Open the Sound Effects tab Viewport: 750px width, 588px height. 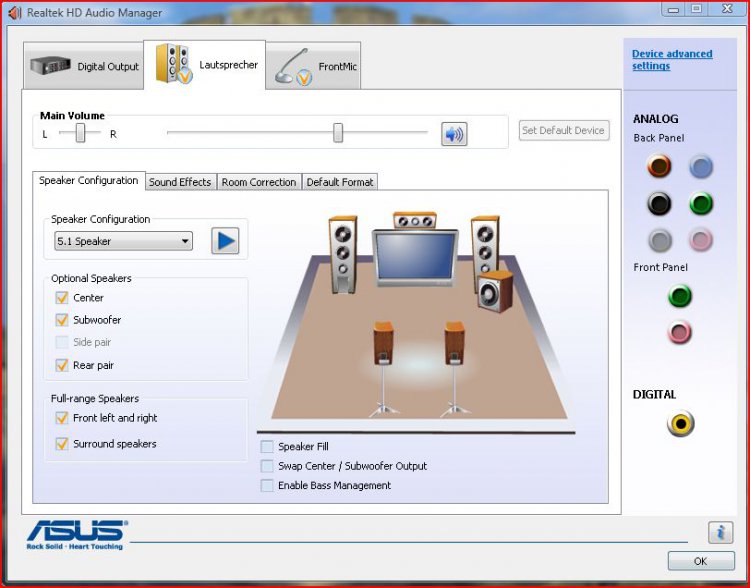coord(180,182)
